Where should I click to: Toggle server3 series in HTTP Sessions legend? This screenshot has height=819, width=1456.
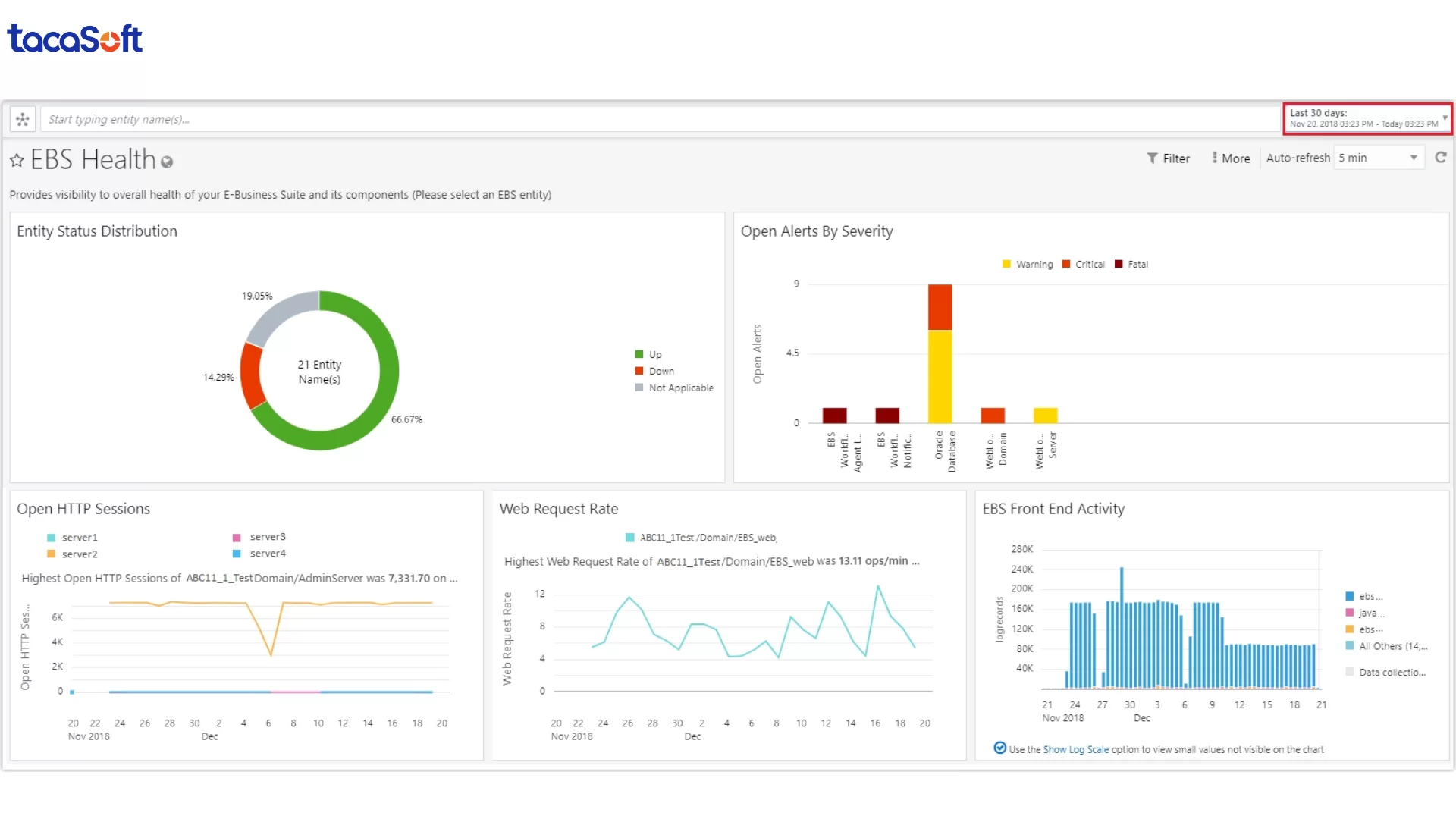coord(267,537)
